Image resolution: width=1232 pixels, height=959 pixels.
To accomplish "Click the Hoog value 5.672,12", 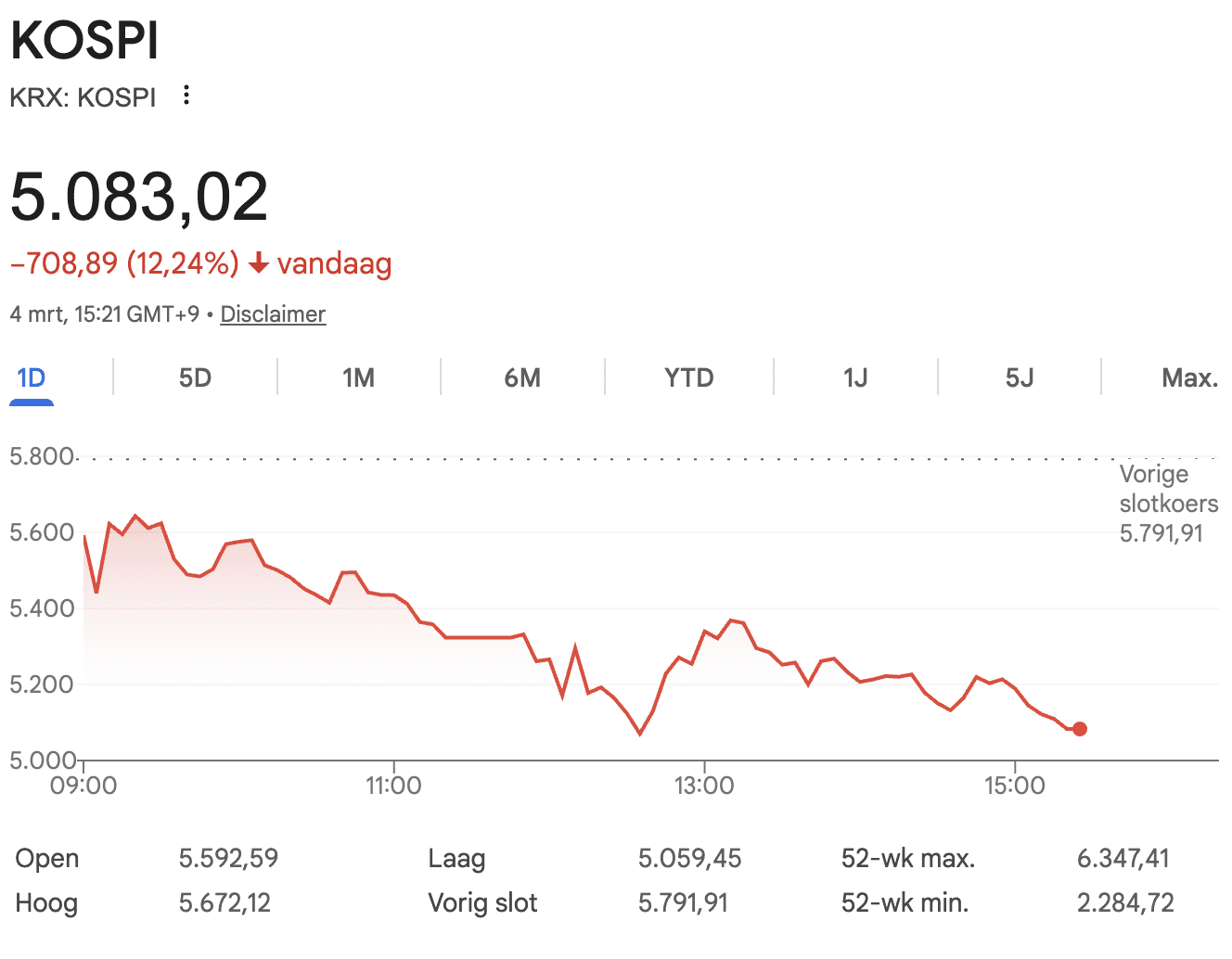I will point(225,902).
